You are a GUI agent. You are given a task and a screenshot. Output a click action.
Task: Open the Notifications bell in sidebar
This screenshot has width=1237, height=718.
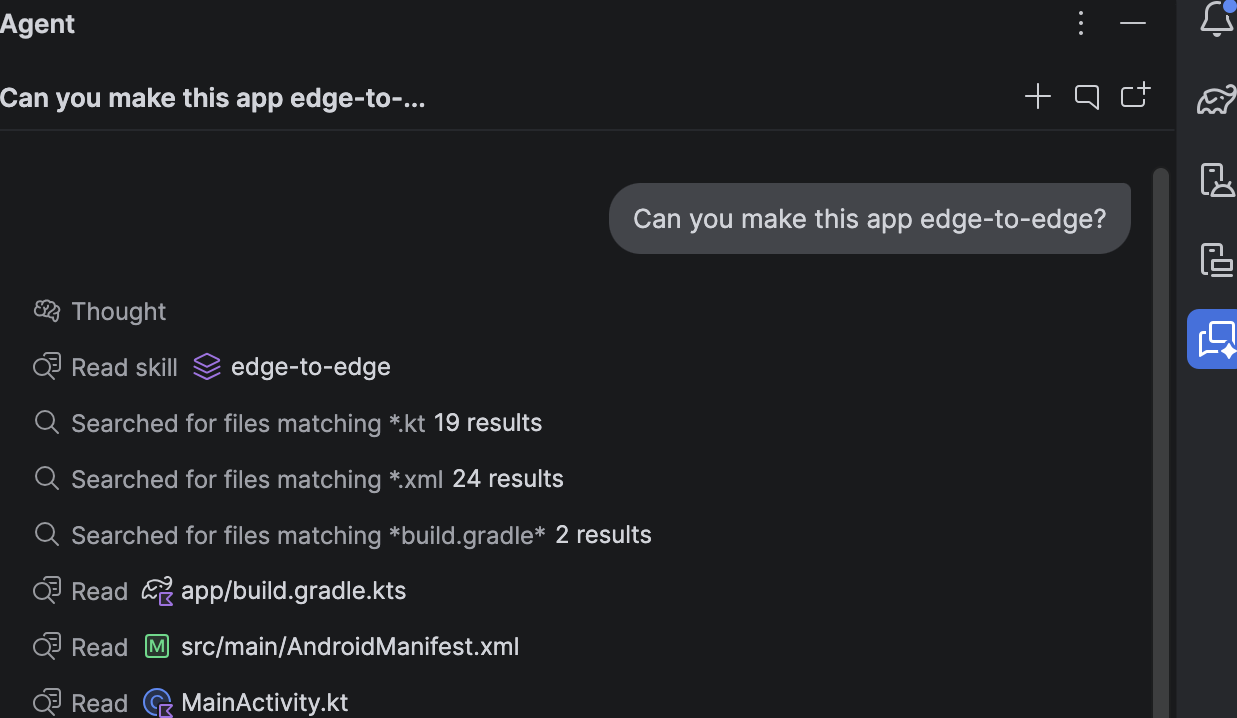point(1217,19)
